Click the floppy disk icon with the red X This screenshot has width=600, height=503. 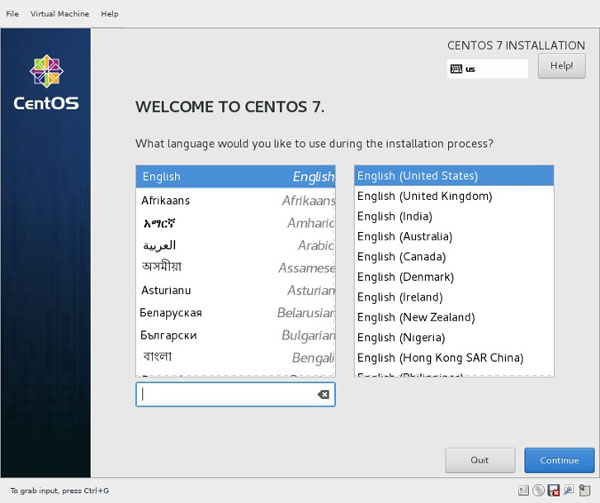553,491
